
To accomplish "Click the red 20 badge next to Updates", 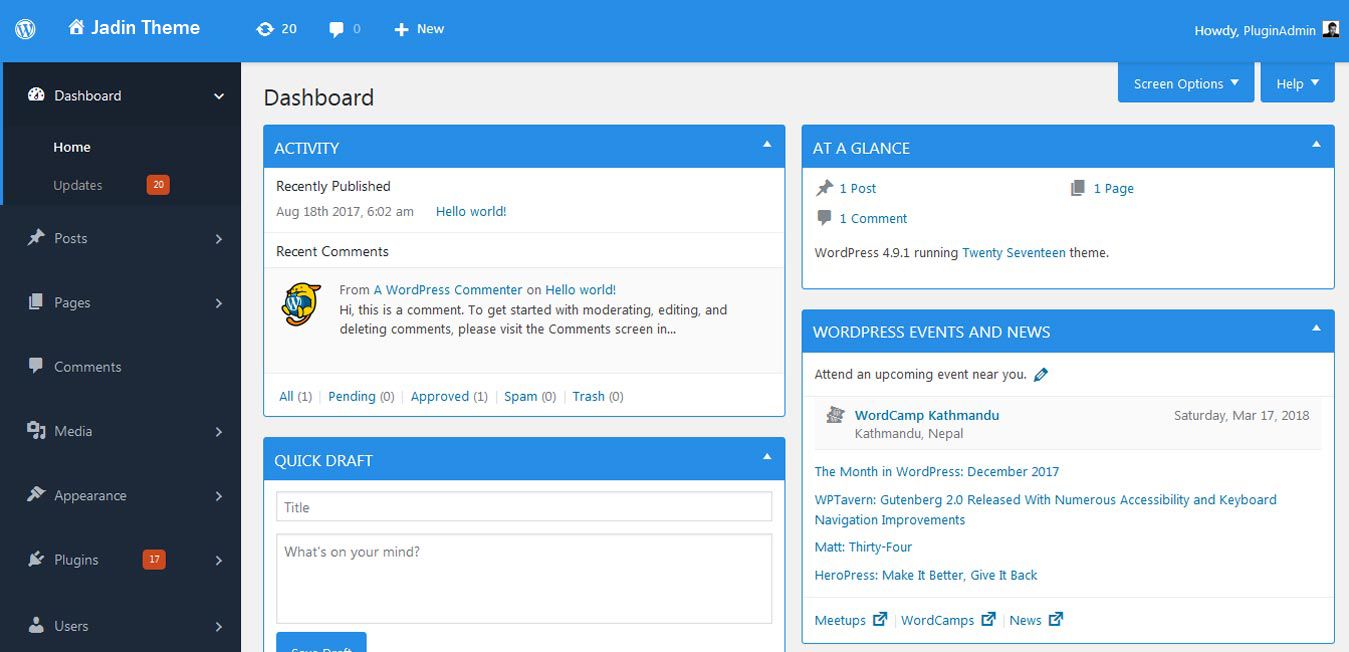I will click(x=158, y=185).
